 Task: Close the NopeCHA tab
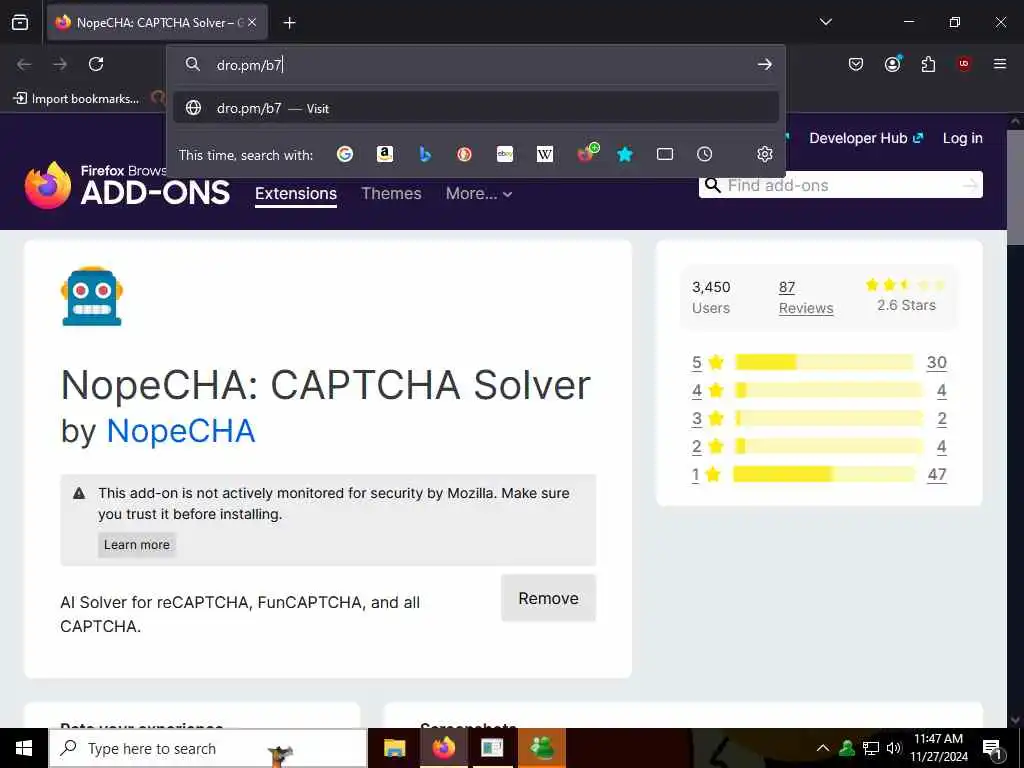coord(252,22)
